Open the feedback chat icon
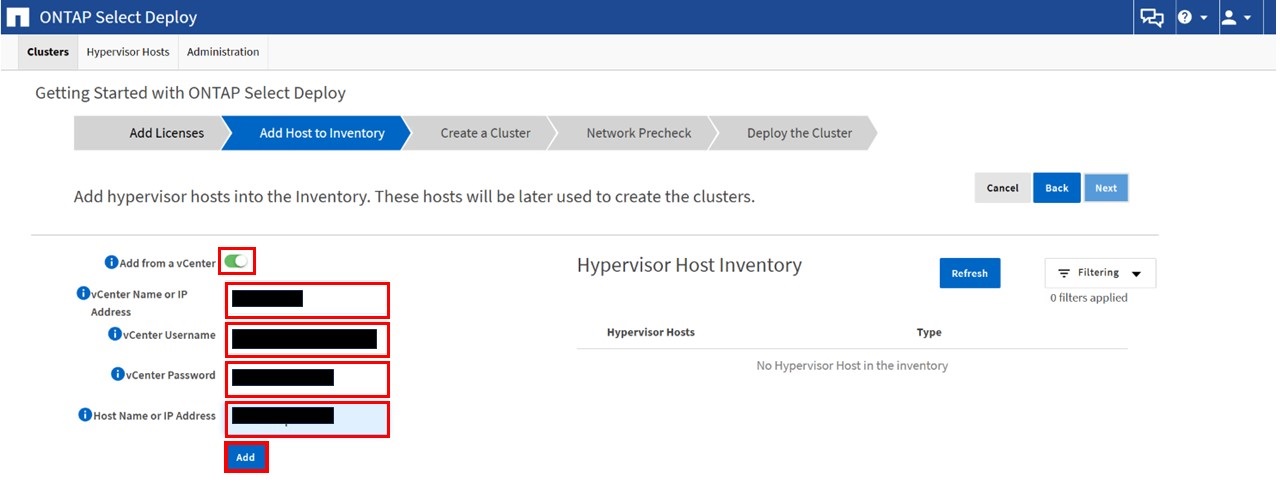Image resolution: width=1280 pixels, height=495 pixels. pos(1152,17)
